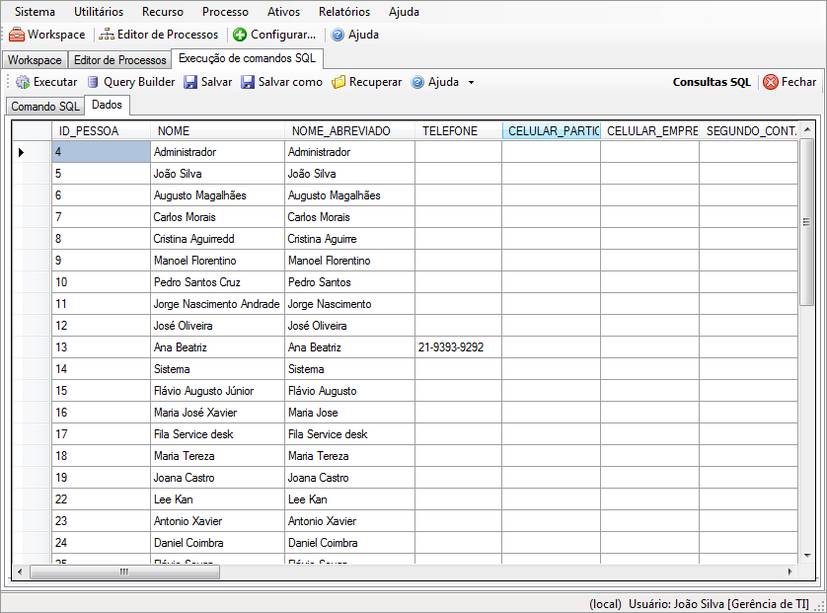
Task: Sort by the NOME column header
Action: 217,131
